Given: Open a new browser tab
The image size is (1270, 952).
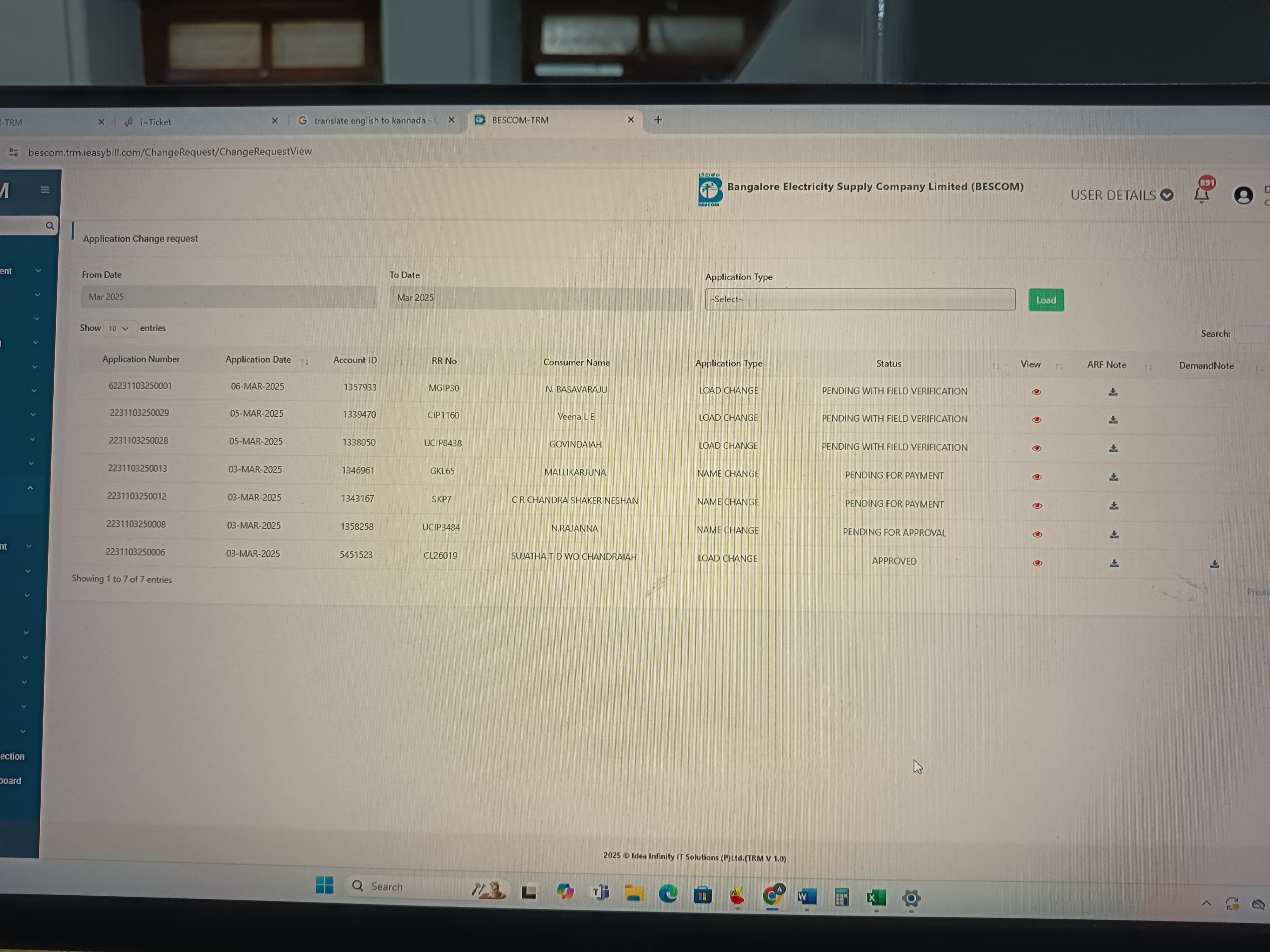Looking at the screenshot, I should click(658, 119).
